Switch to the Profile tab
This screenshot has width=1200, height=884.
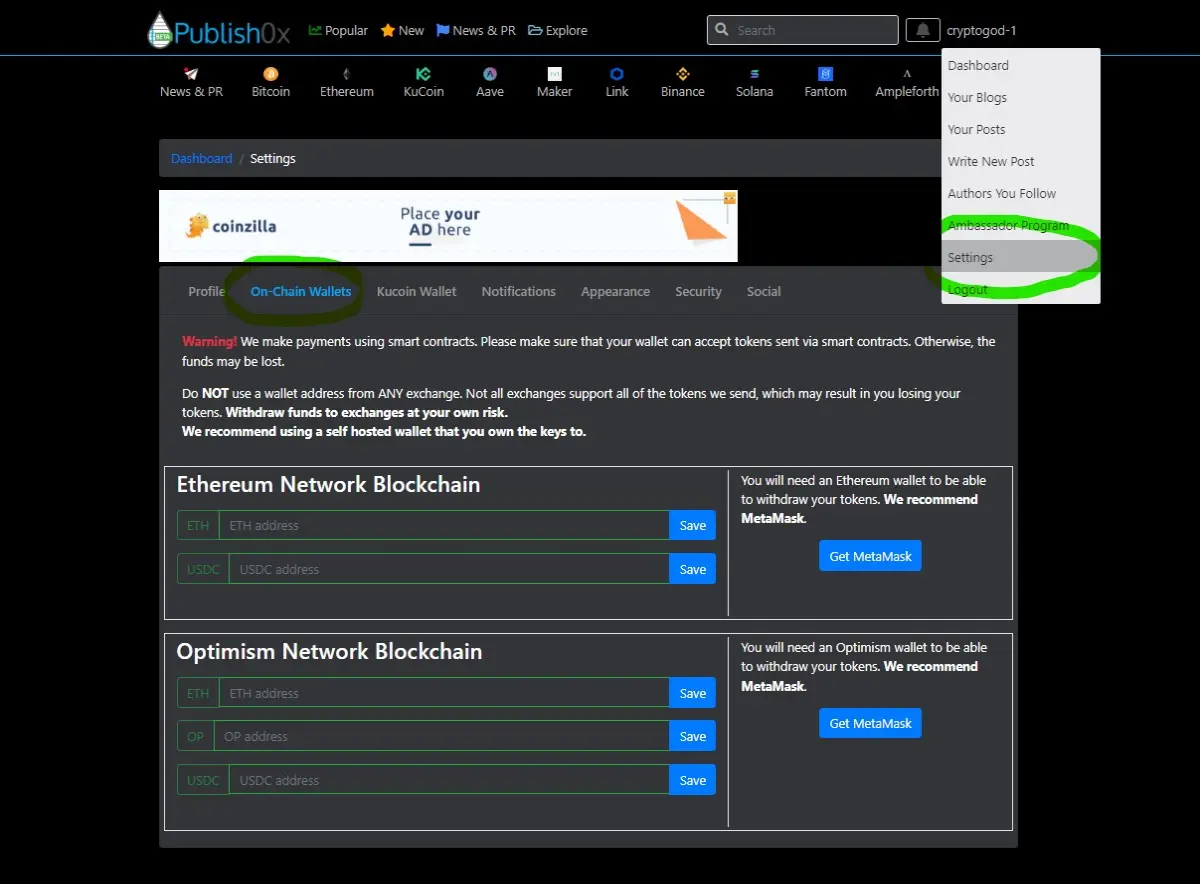[207, 291]
